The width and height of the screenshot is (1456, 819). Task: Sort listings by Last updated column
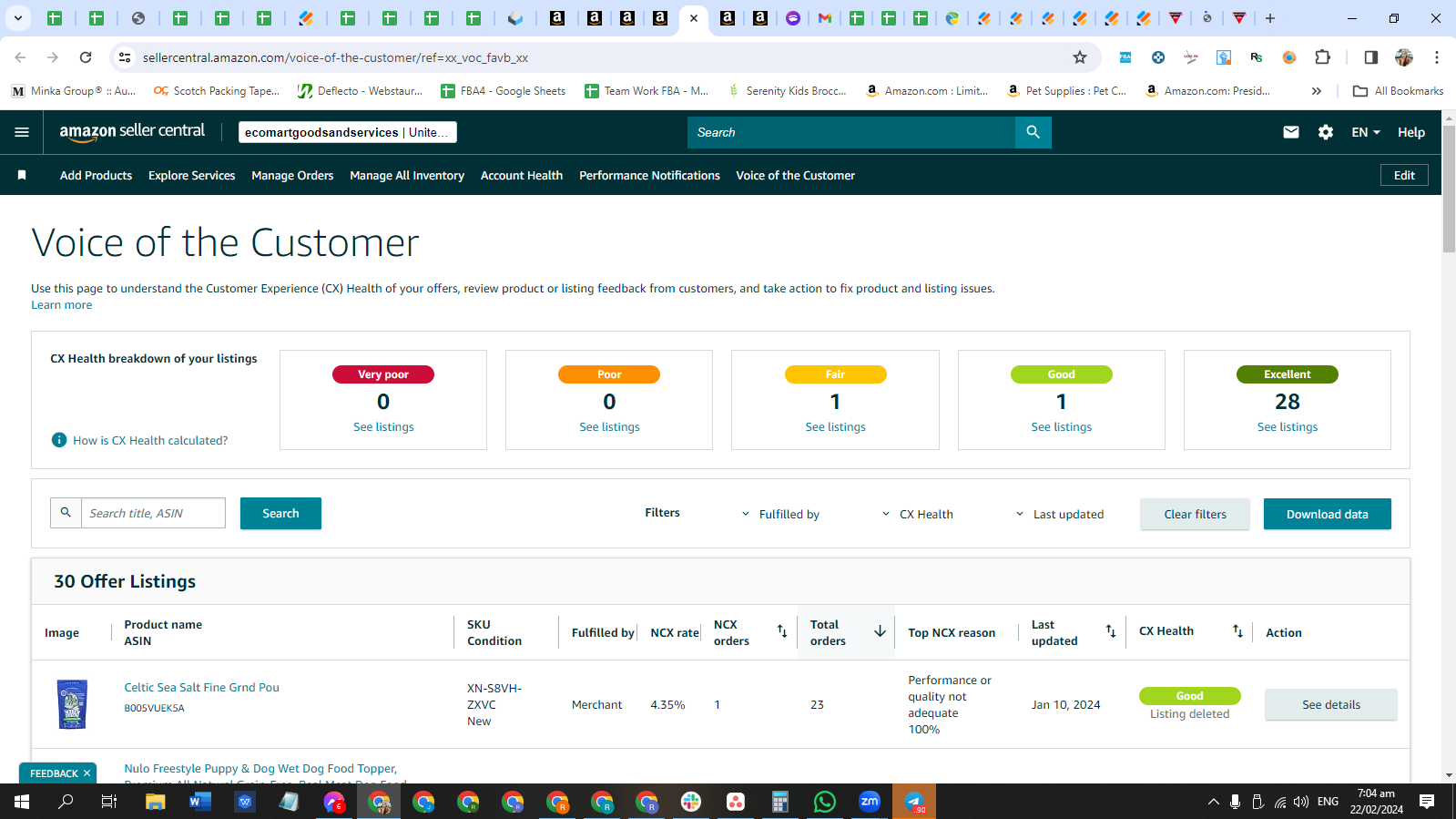(x=1111, y=631)
